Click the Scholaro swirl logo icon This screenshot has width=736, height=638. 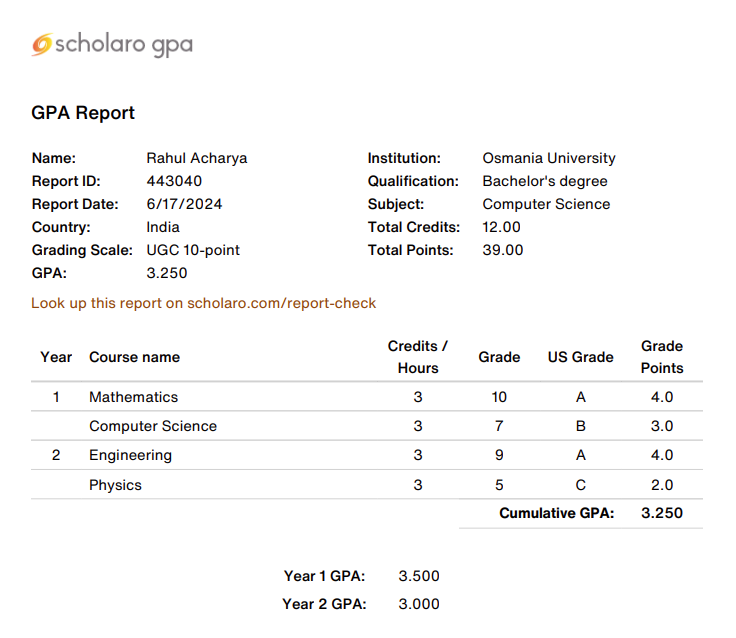41,44
